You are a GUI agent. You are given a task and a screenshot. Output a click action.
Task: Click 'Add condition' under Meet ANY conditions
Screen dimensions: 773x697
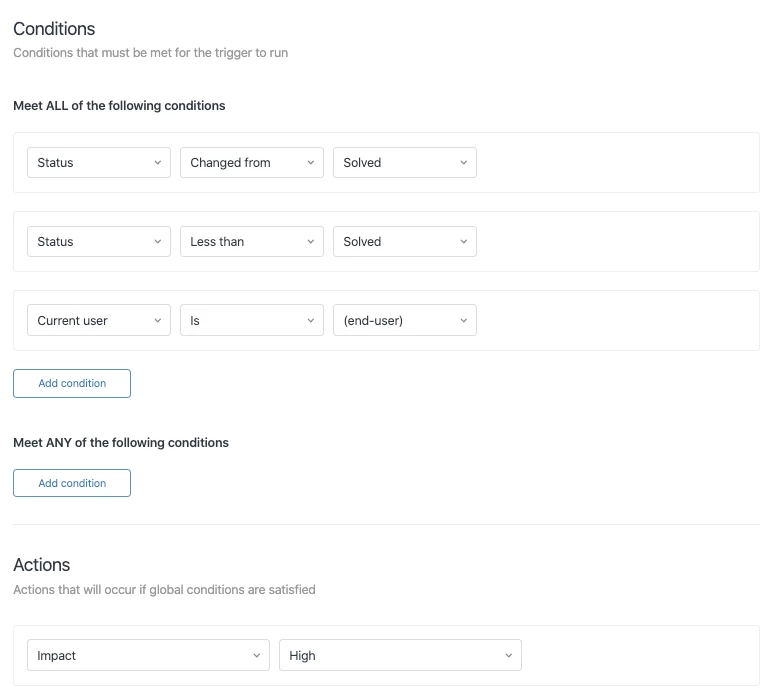pyautogui.click(x=72, y=484)
